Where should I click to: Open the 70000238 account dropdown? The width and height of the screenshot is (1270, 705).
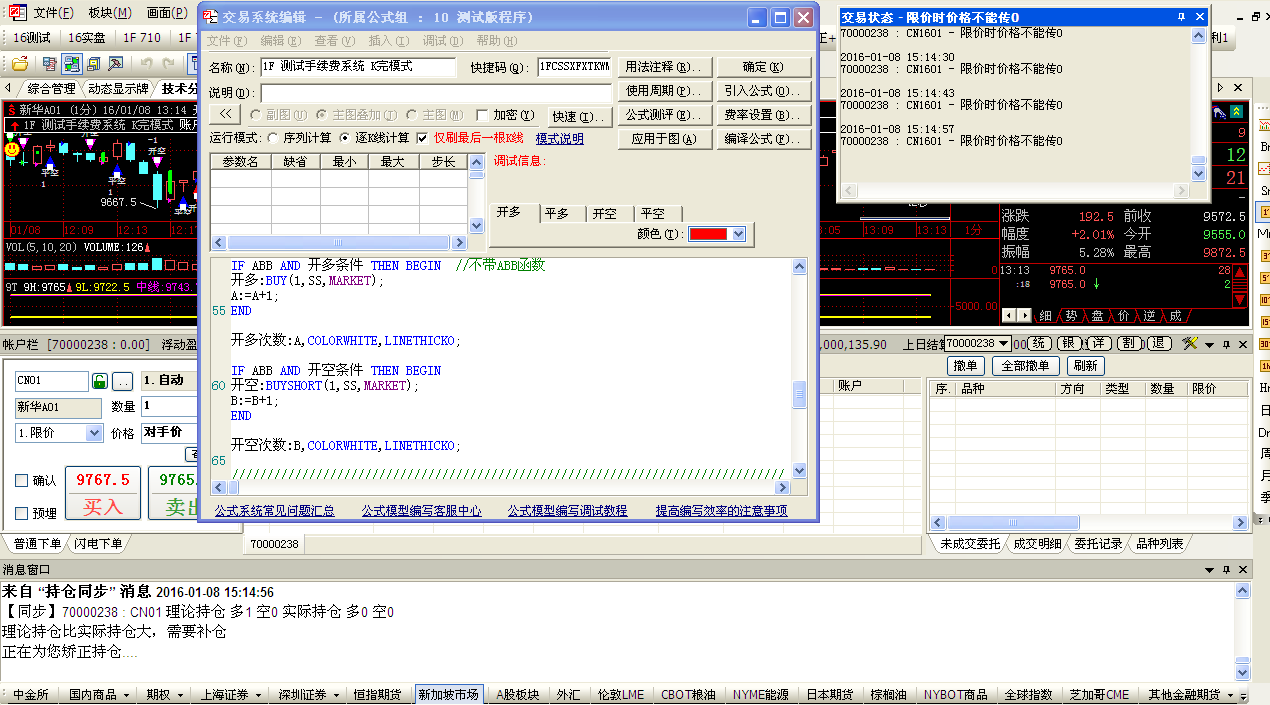pyautogui.click(x=1003, y=343)
